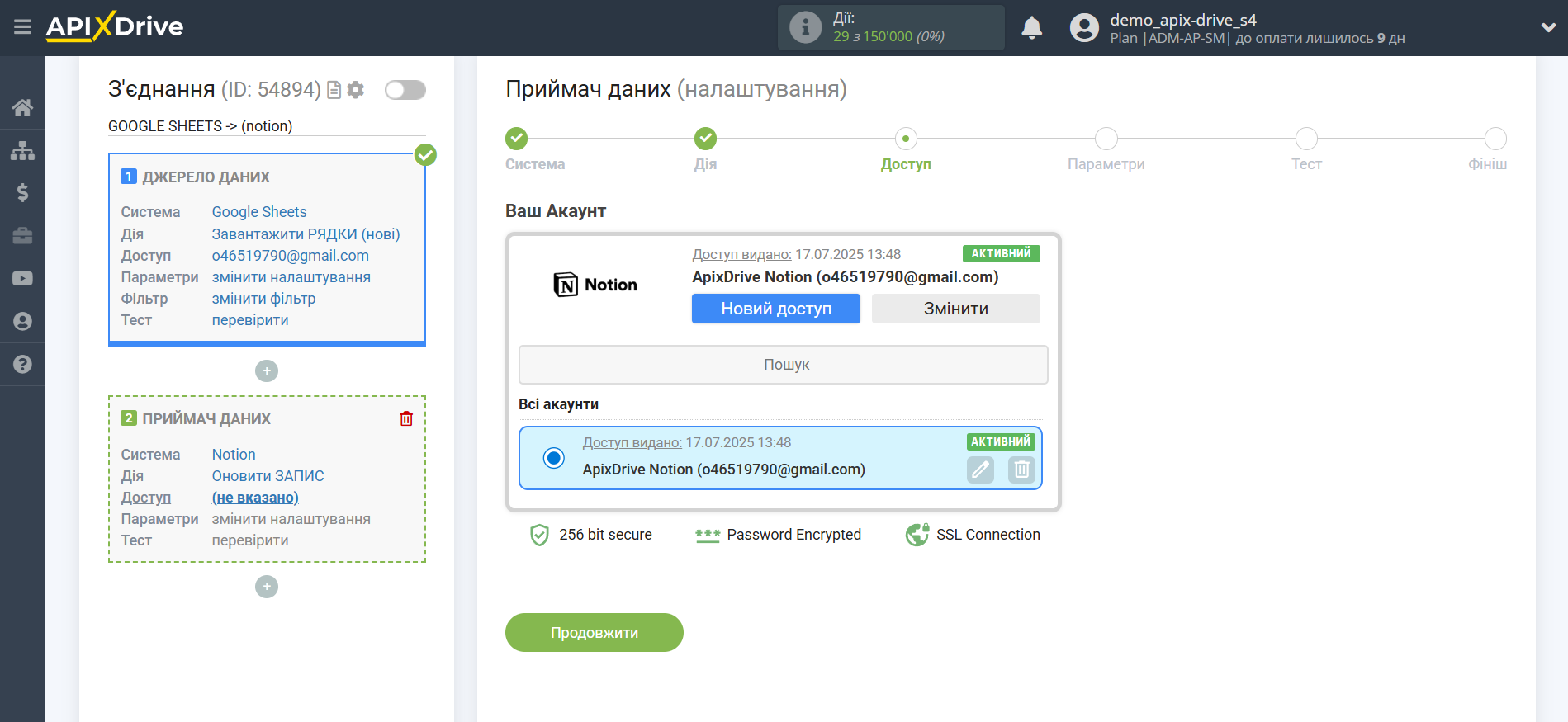
Task: Go to the Система step
Action: [x=517, y=139]
